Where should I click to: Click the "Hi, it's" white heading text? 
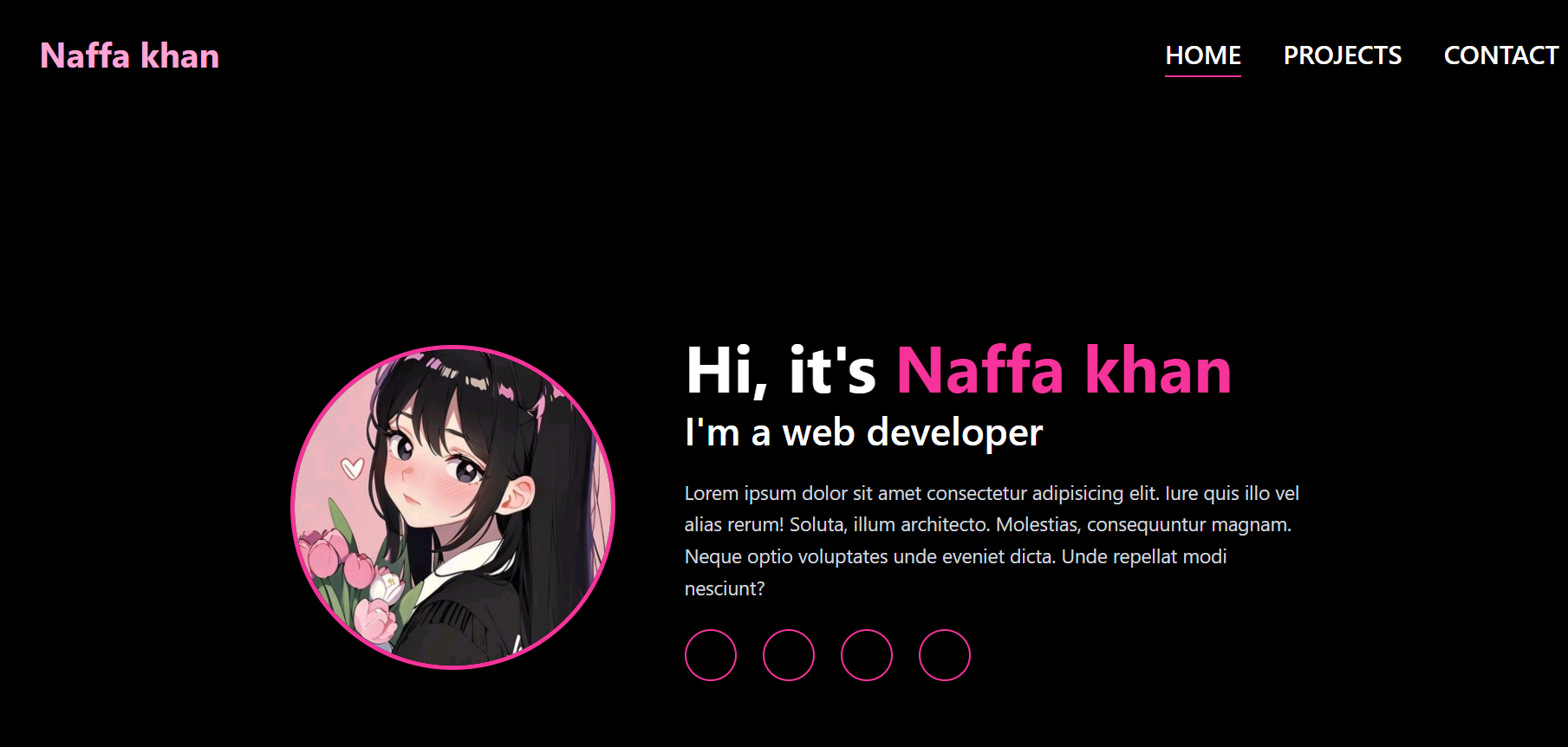[x=780, y=371]
